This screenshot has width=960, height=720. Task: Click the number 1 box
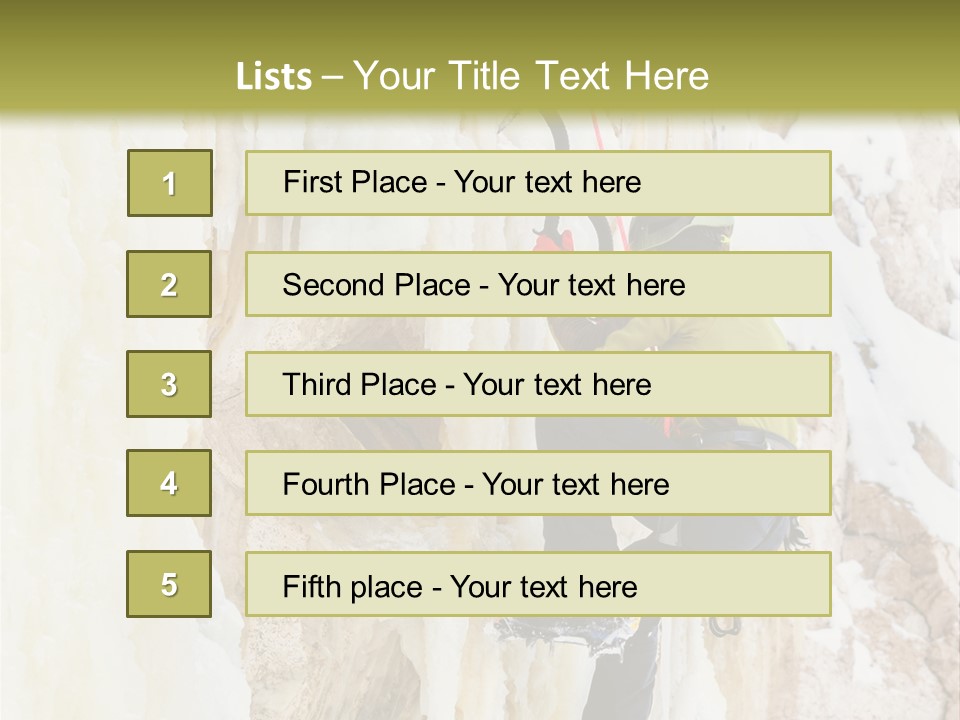coord(170,183)
